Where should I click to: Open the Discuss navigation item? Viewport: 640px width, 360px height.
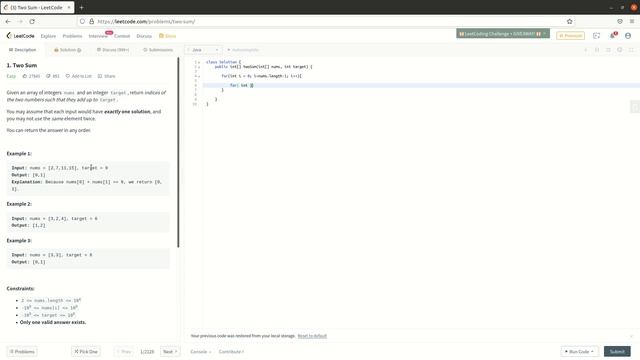[x=144, y=36]
